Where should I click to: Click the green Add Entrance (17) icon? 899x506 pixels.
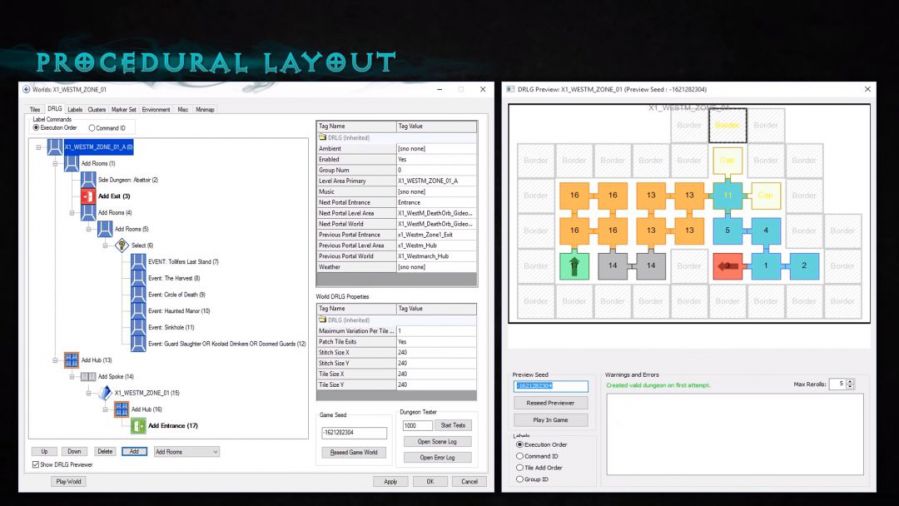pyautogui.click(x=138, y=425)
